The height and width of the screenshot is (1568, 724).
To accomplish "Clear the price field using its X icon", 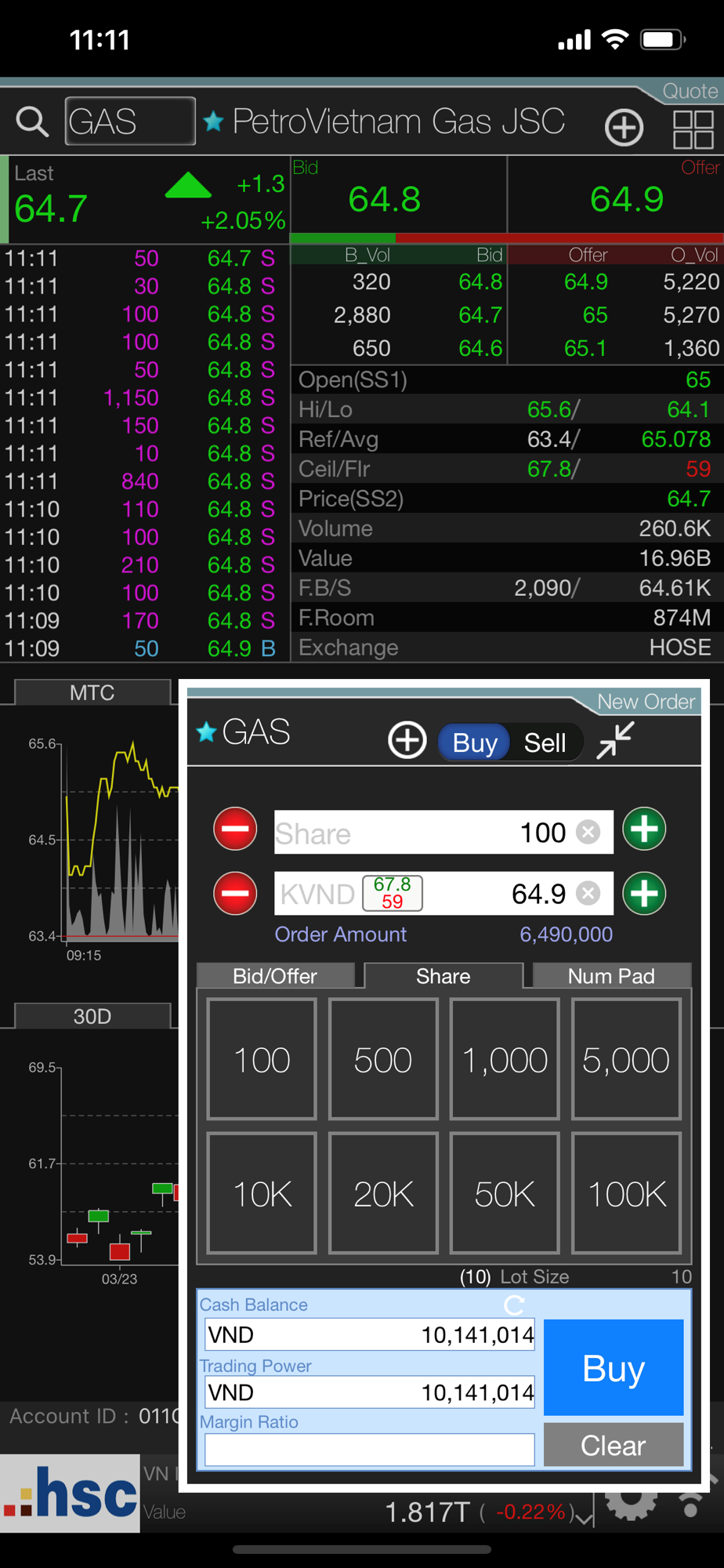I will tap(588, 893).
